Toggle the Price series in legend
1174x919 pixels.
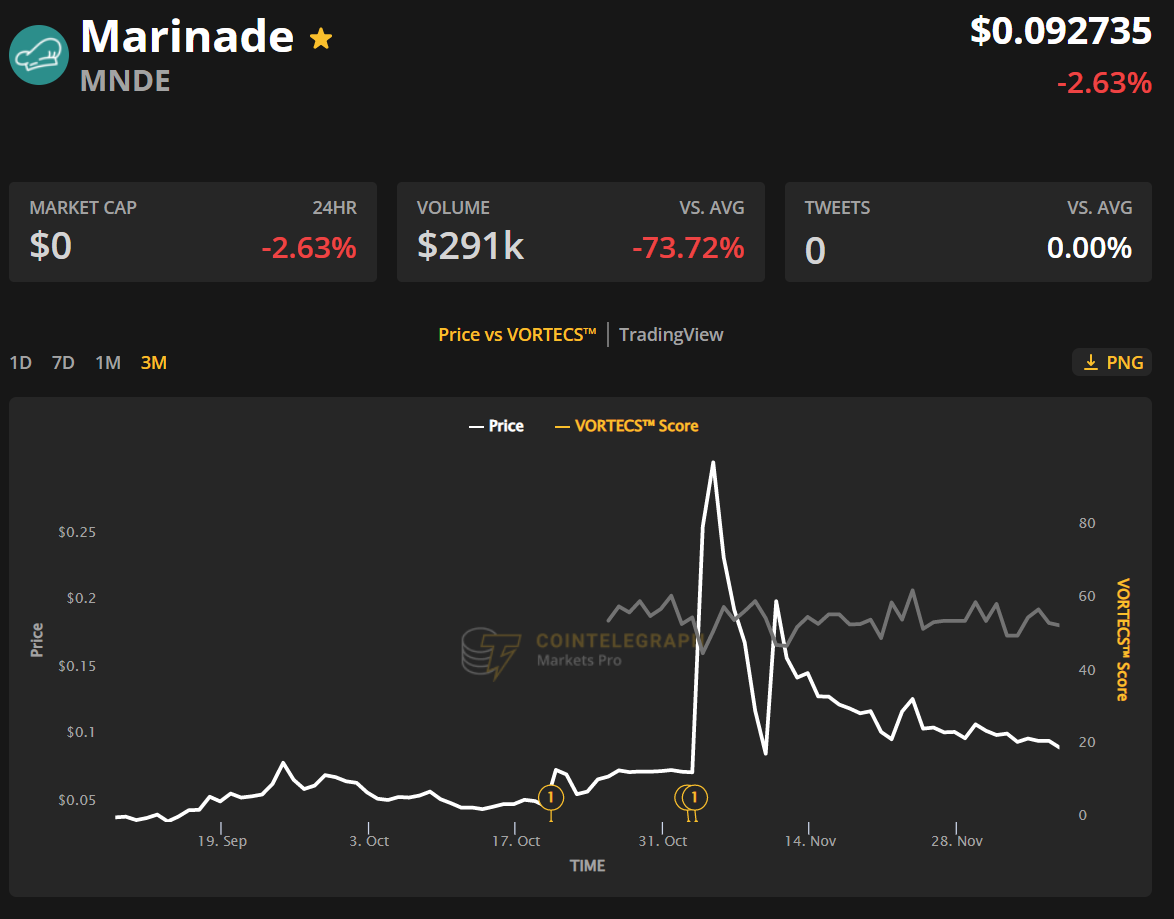click(496, 426)
